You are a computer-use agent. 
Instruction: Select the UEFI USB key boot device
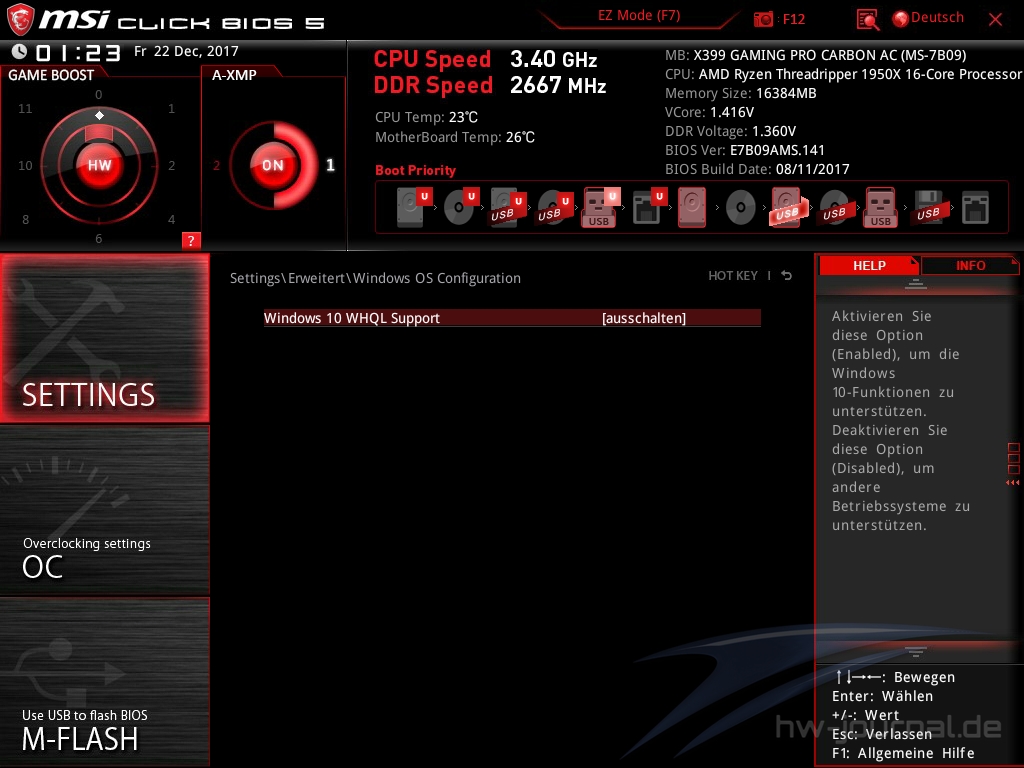(x=601, y=207)
